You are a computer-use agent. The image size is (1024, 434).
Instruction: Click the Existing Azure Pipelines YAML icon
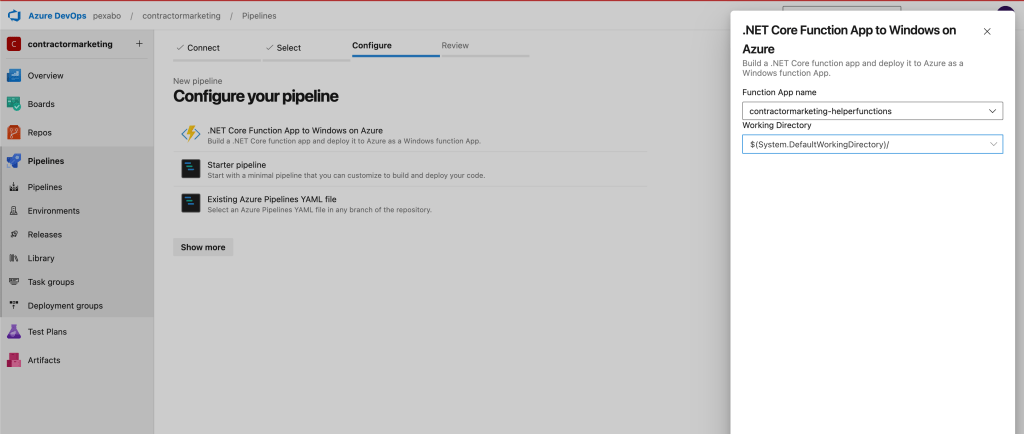point(191,203)
